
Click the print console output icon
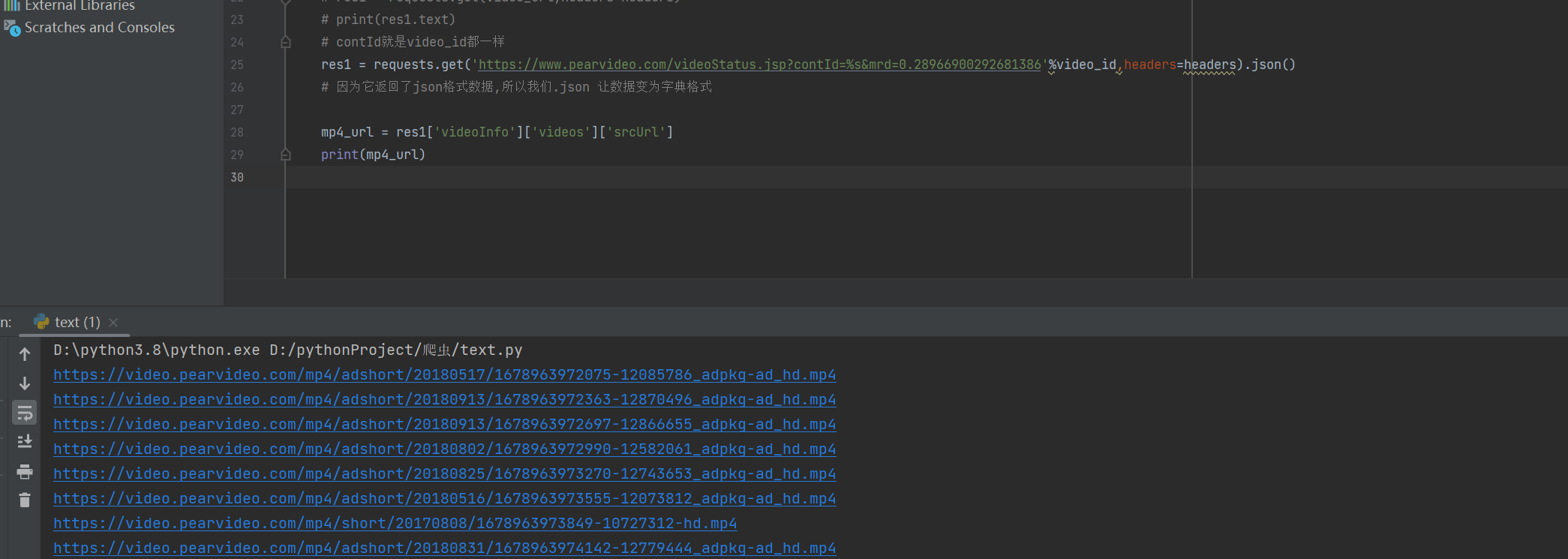pyautogui.click(x=25, y=471)
